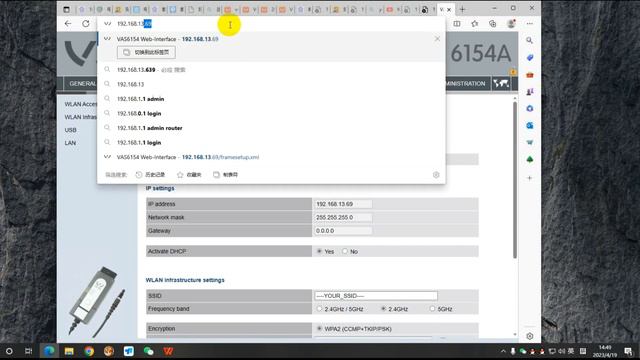
Task: Click the browser back arrow
Action: click(x=68, y=24)
